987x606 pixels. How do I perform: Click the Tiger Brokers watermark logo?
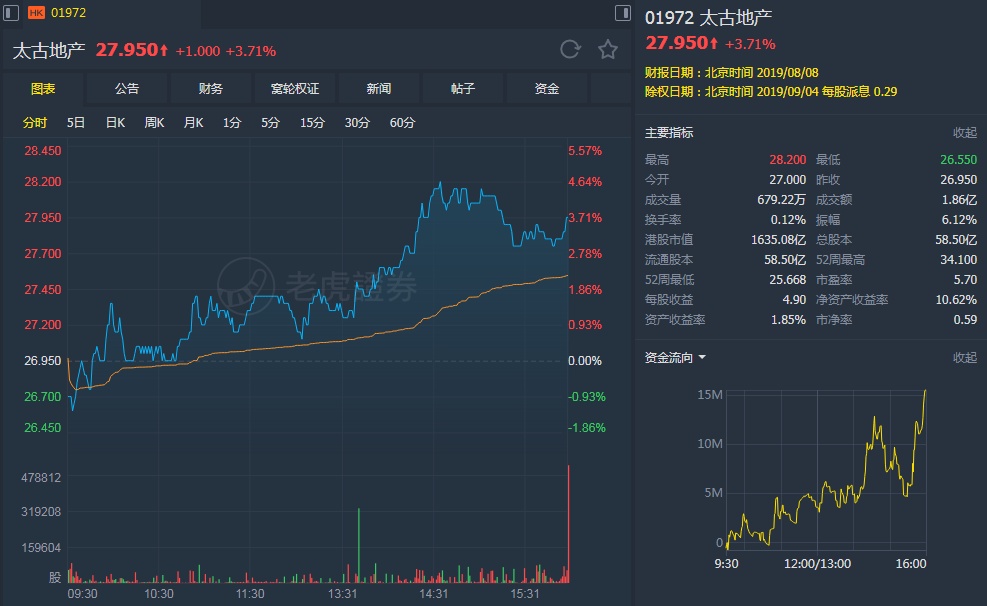[237, 286]
